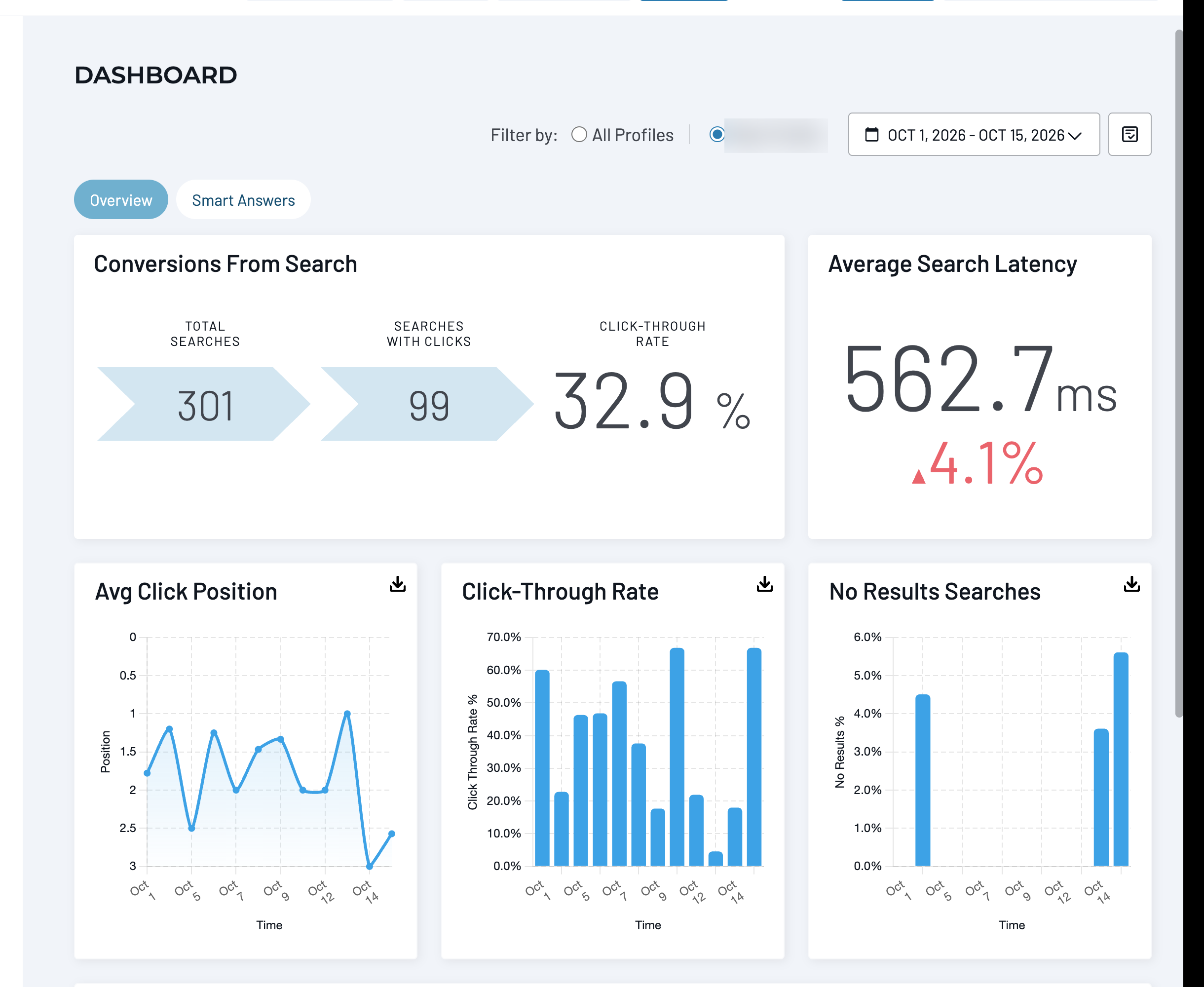Viewport: 1204px width, 987px height.
Task: Click the calendar icon in date picker
Action: point(871,135)
